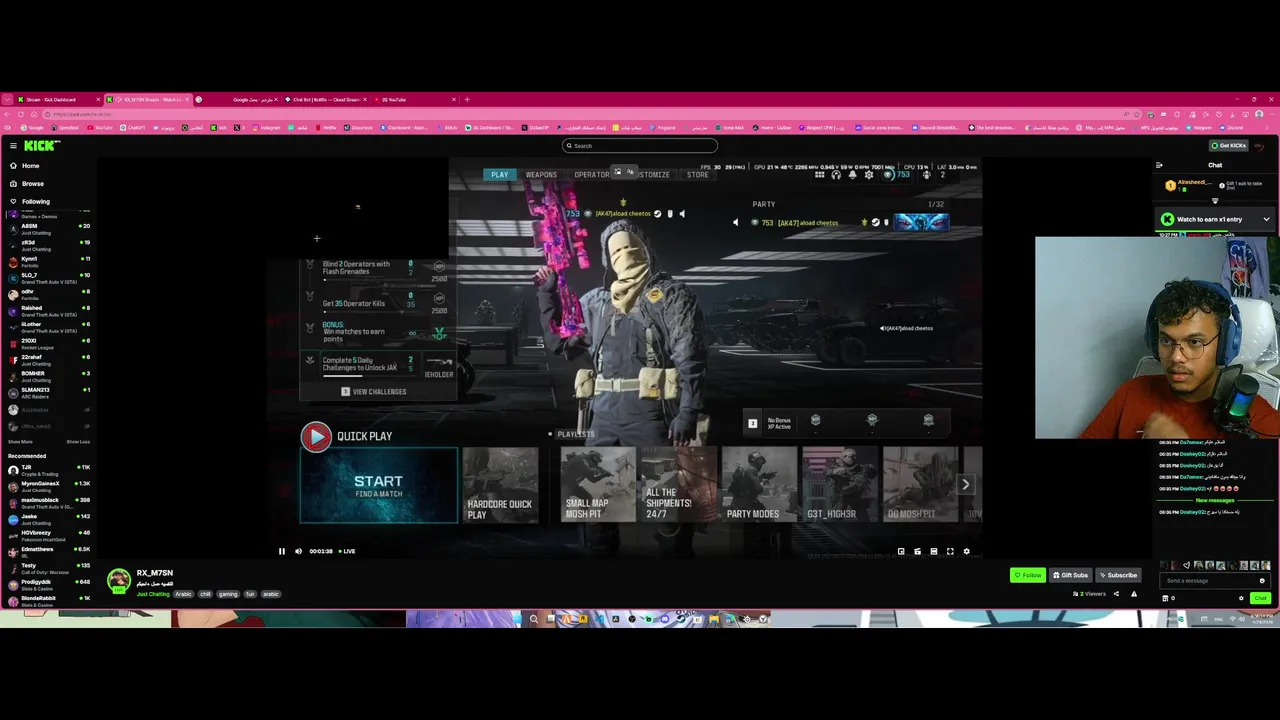Expand the gift leaderboard chevron

tap(1215, 200)
